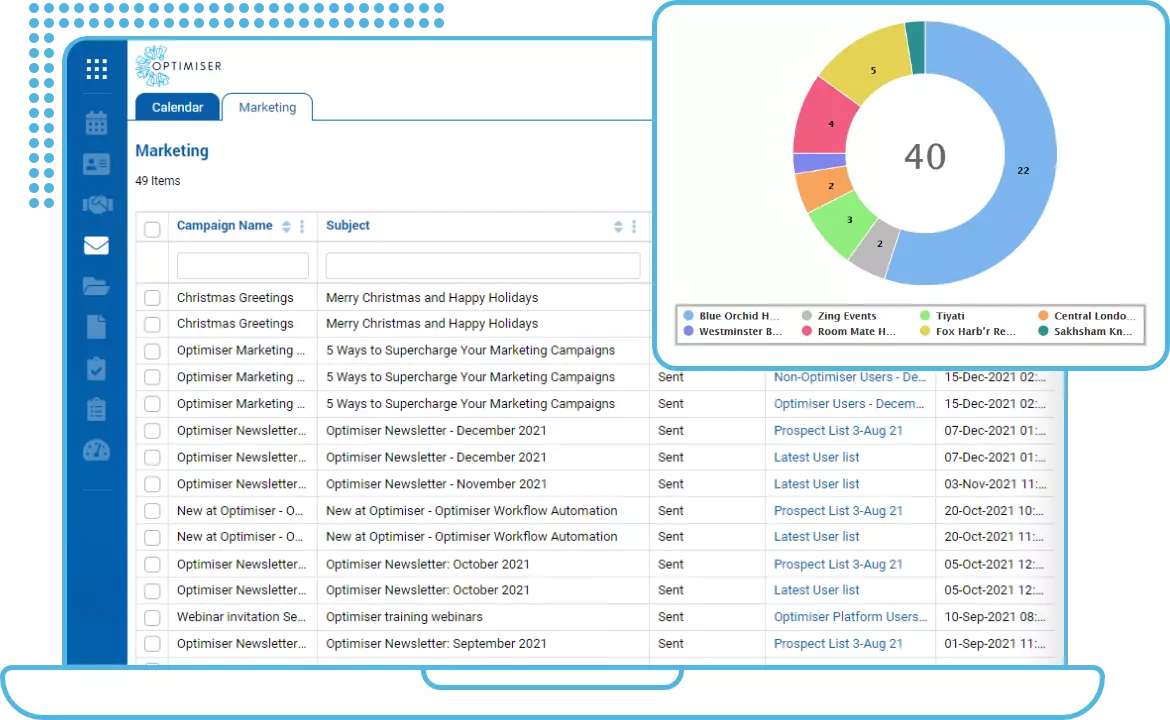The width and height of the screenshot is (1170, 720).
Task: Open the Subject column options menu
Action: (634, 227)
